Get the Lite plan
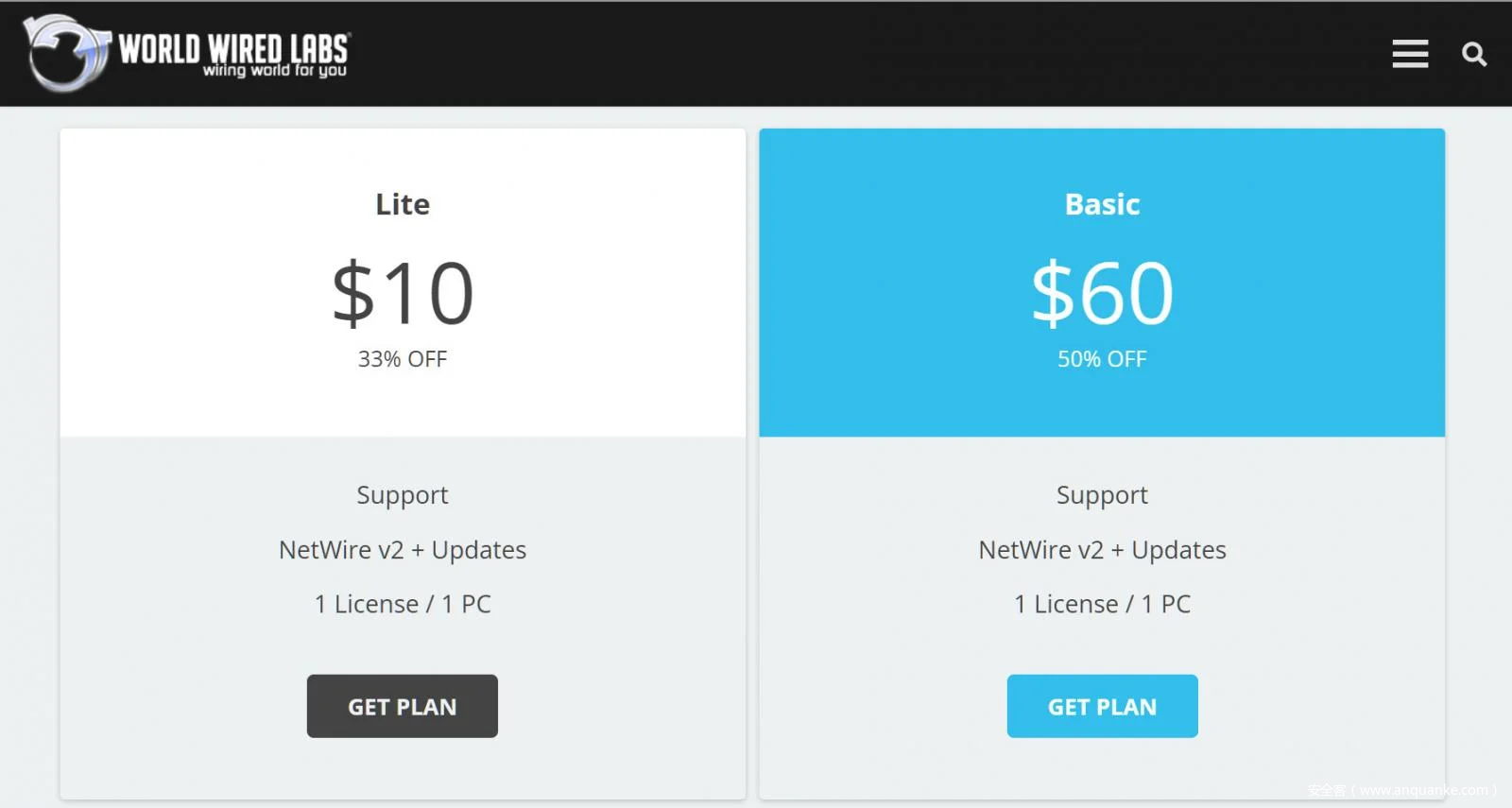This screenshot has width=1512, height=808. coord(403,706)
